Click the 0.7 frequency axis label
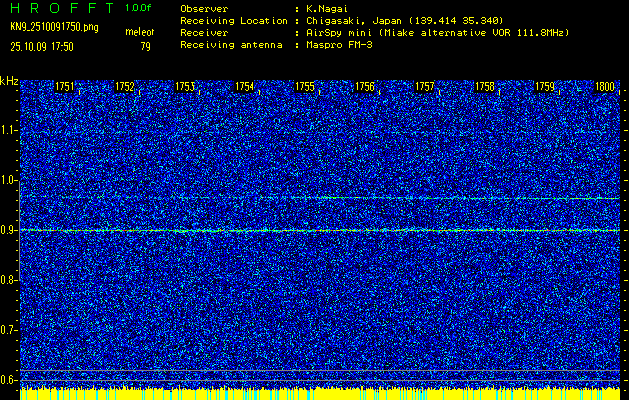This screenshot has width=629, height=400. (9, 330)
